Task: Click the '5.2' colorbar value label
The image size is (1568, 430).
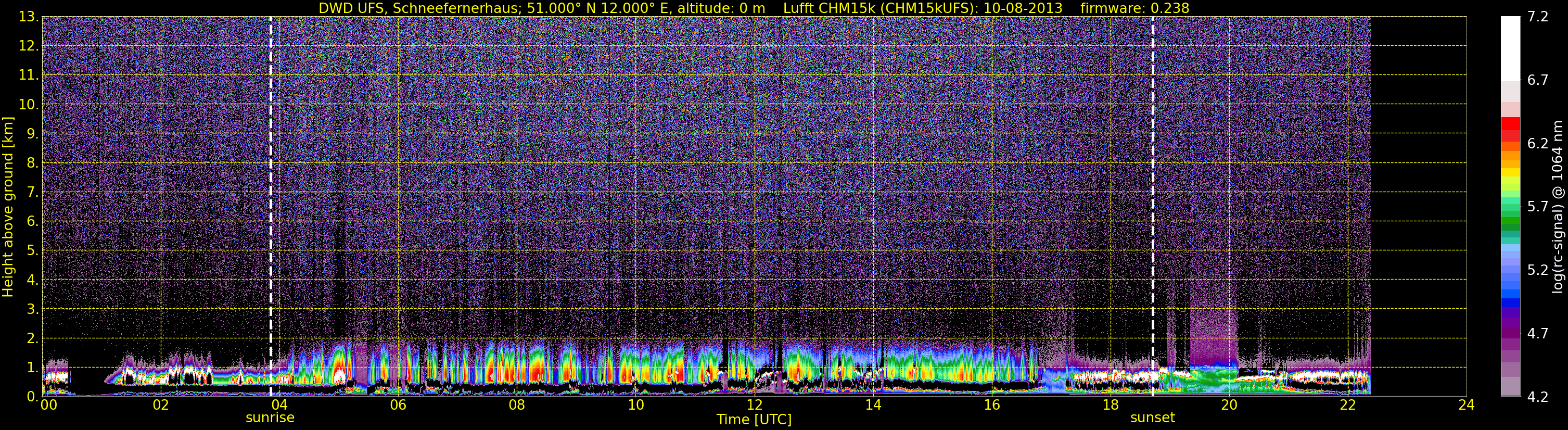Action: 1538,270
